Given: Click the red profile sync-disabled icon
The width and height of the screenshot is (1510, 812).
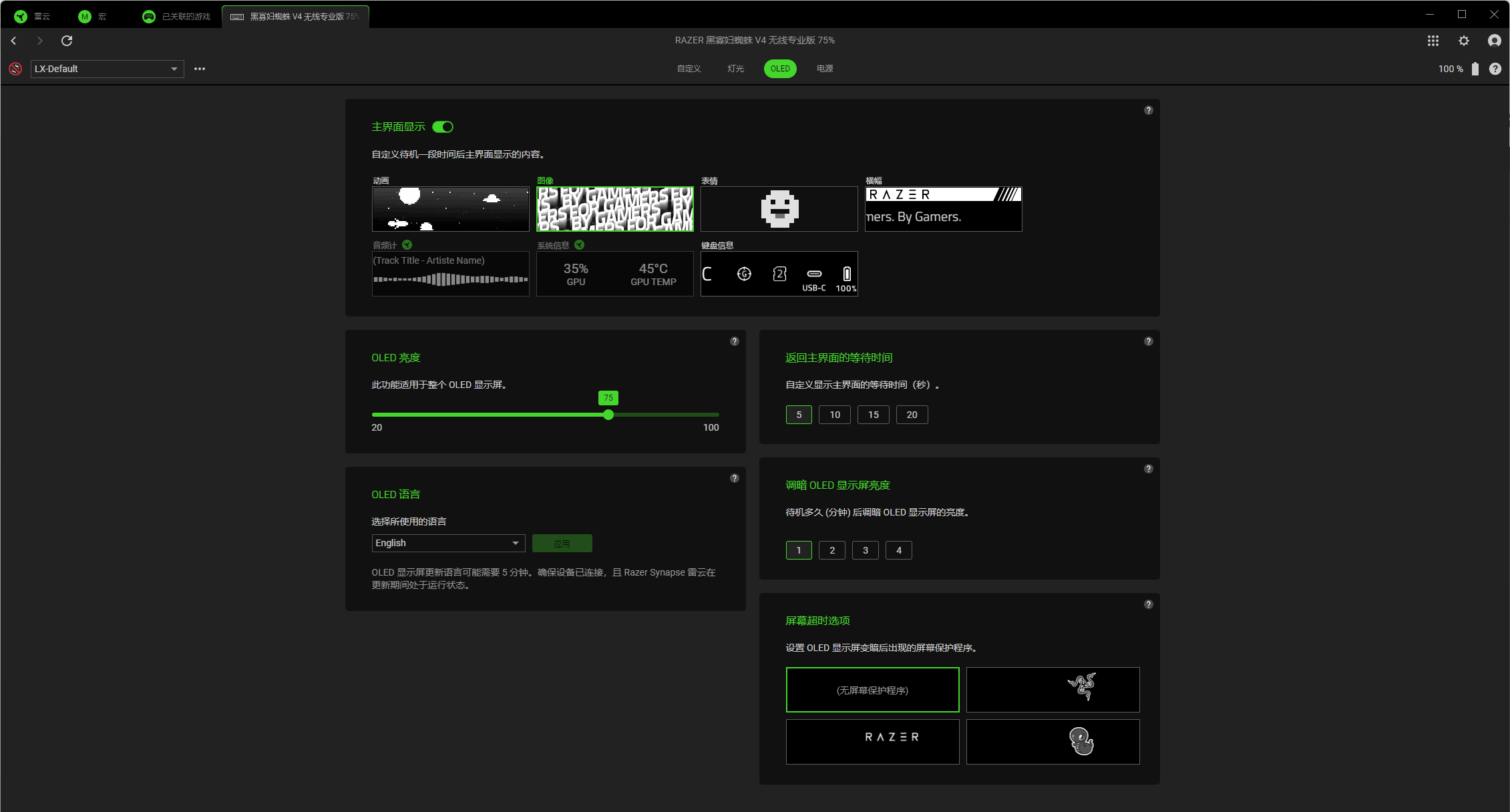Looking at the screenshot, I should 15,69.
